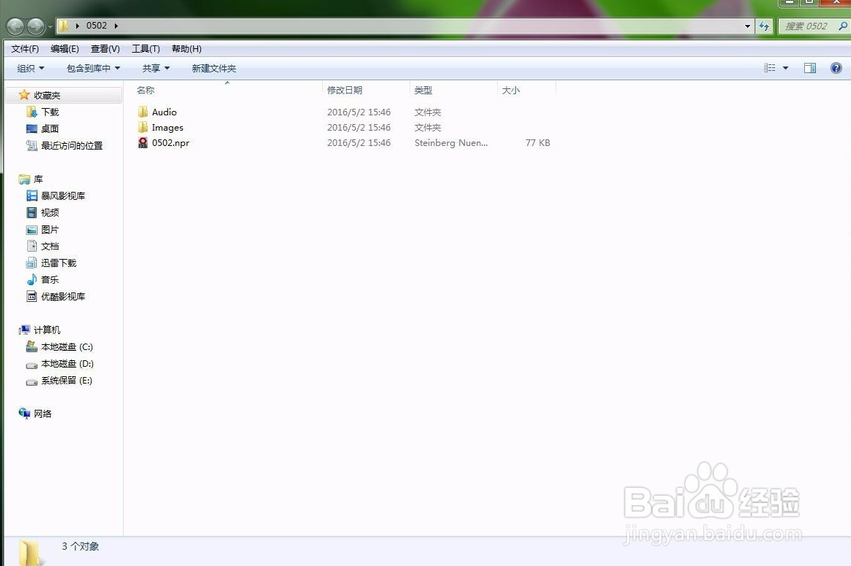Screen dimensions: 851x566
Task: Open the 帮助(H) menu
Action: click(x=187, y=49)
